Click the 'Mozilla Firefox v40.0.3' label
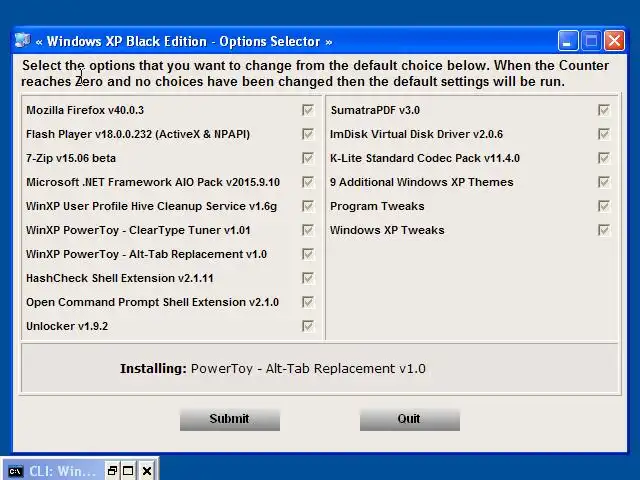The image size is (640, 480). point(85,110)
